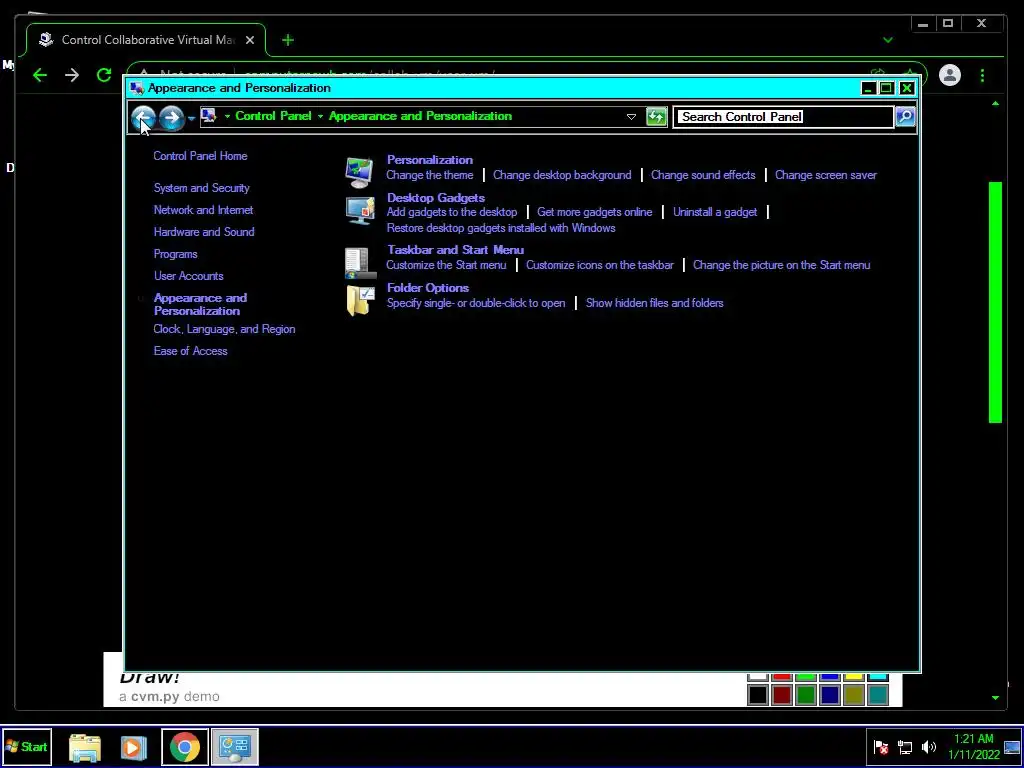The height and width of the screenshot is (768, 1024).
Task: Click the Control Panel icon in address bar
Action: (x=209, y=116)
